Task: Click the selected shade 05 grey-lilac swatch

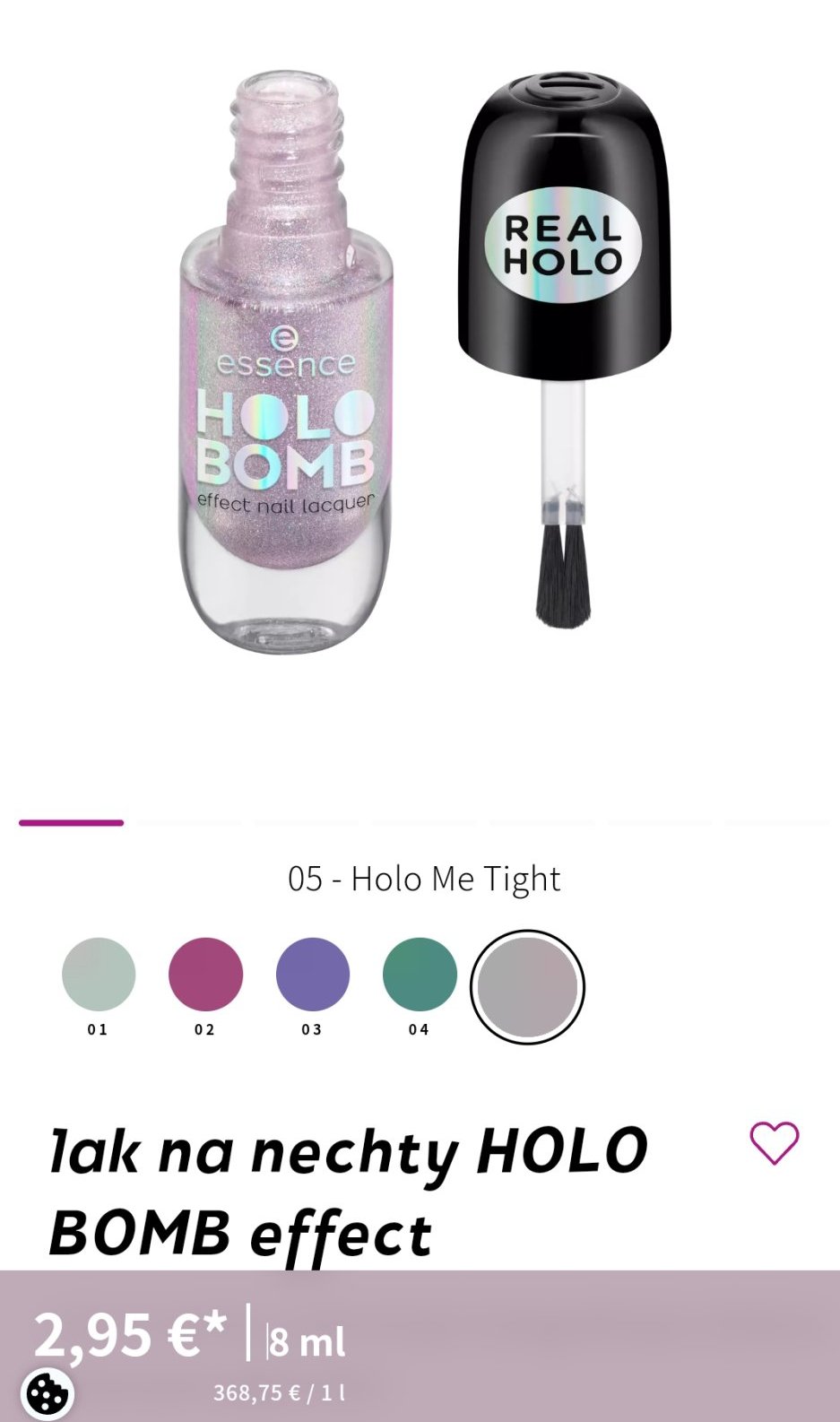Action: (527, 987)
